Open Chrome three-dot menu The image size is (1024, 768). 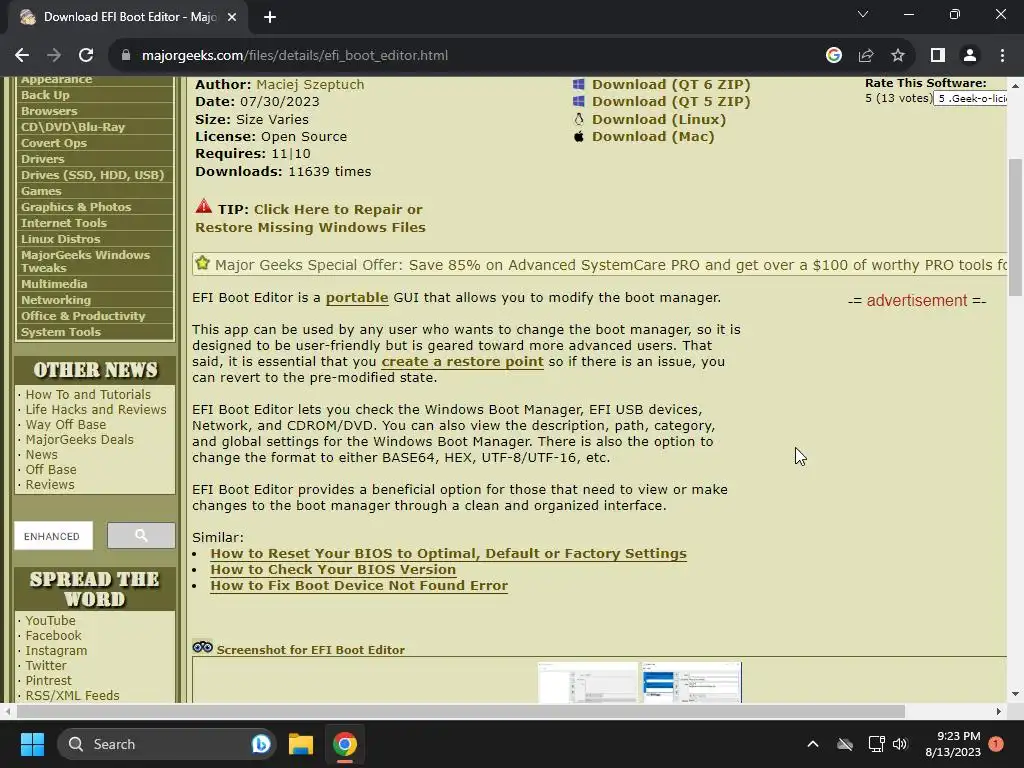click(x=1002, y=56)
